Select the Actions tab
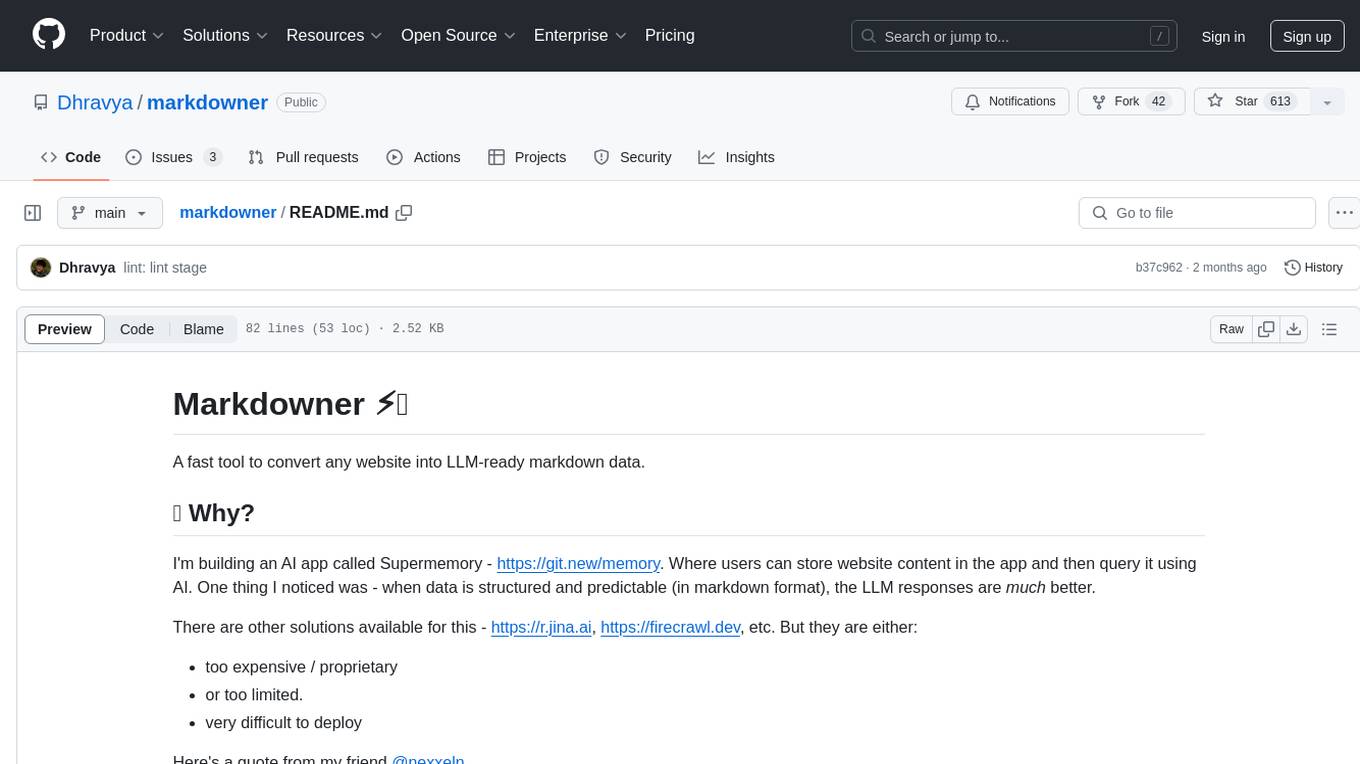The image size is (1360, 764). click(423, 157)
